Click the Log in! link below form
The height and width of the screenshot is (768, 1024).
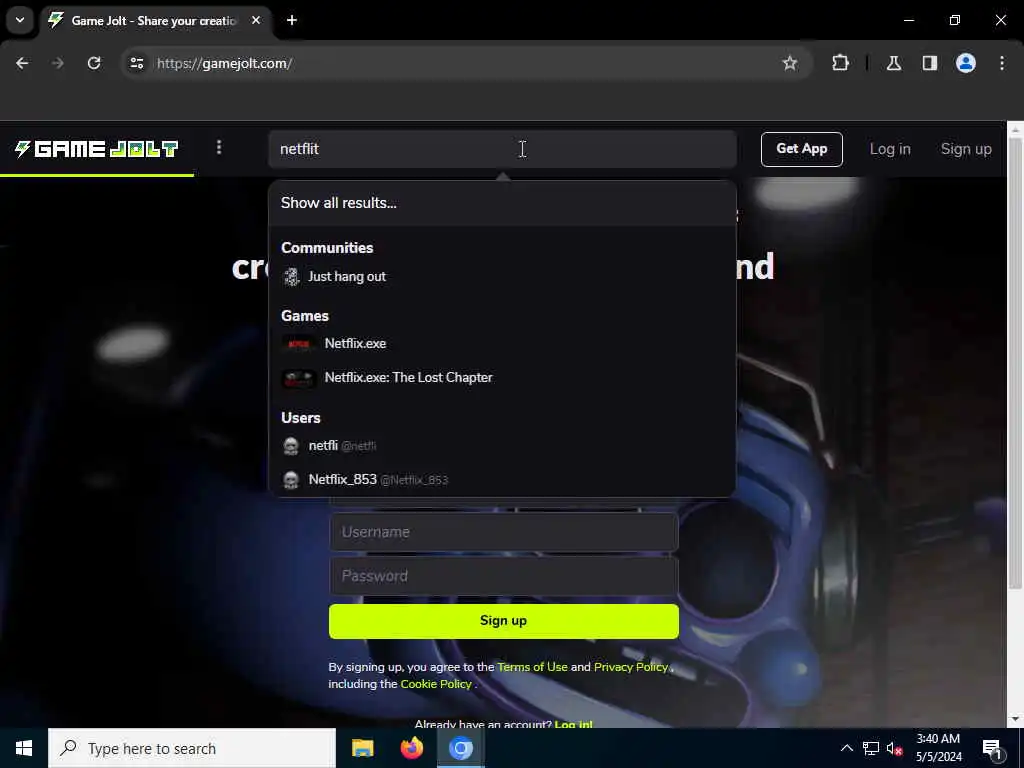[573, 724]
